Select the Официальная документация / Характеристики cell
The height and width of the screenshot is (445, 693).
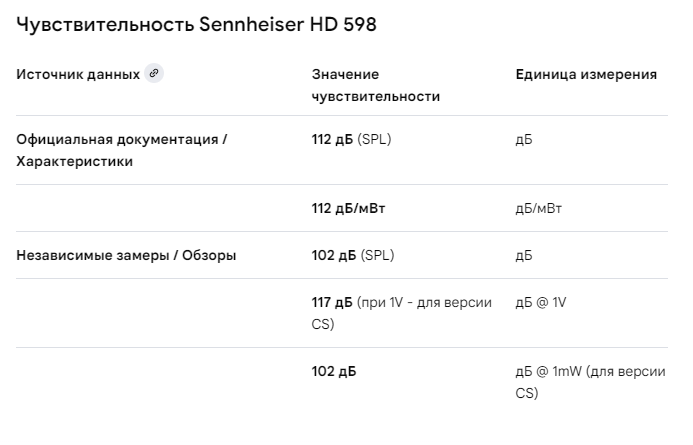[x=122, y=149]
